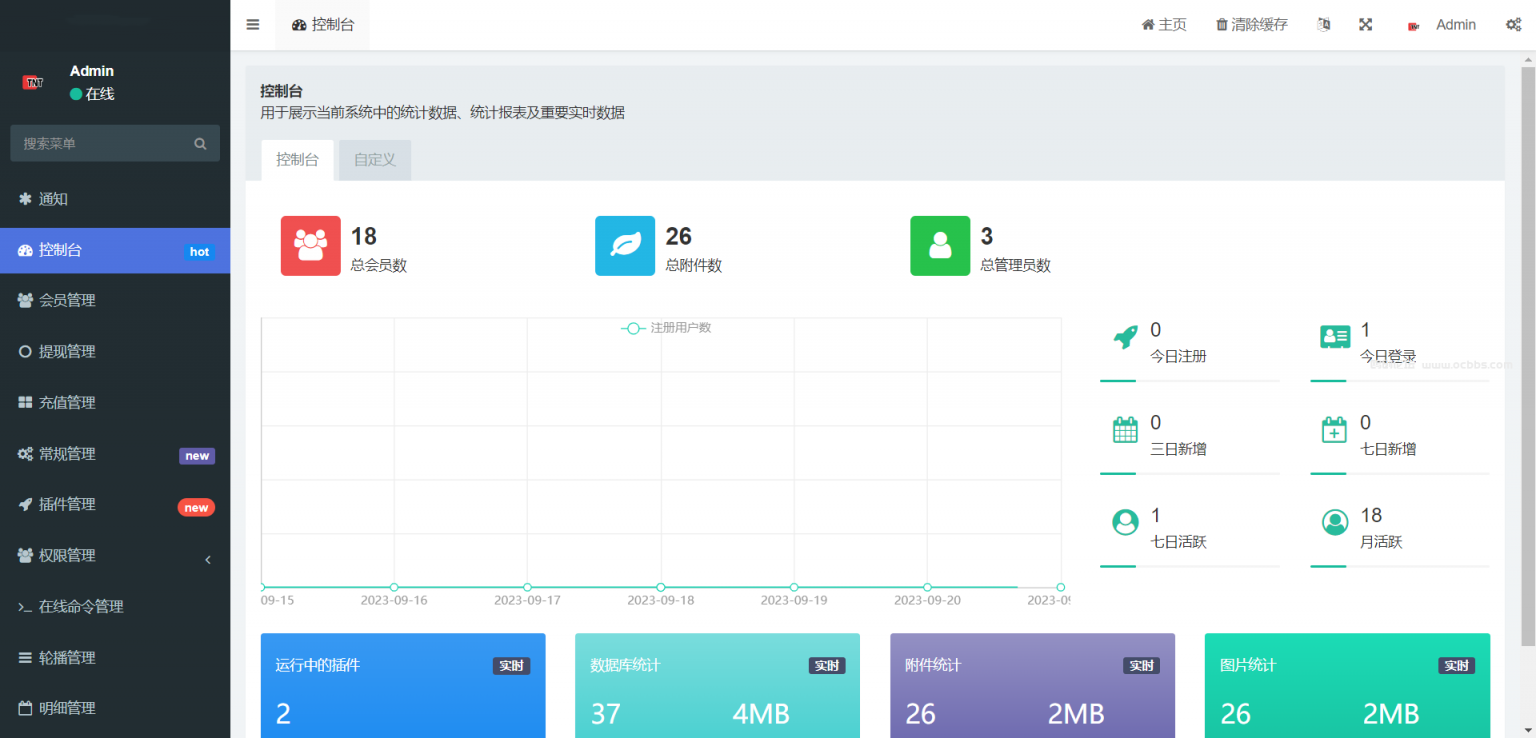
Task: Toggle fullscreen with the expand icon
Action: 1365,25
